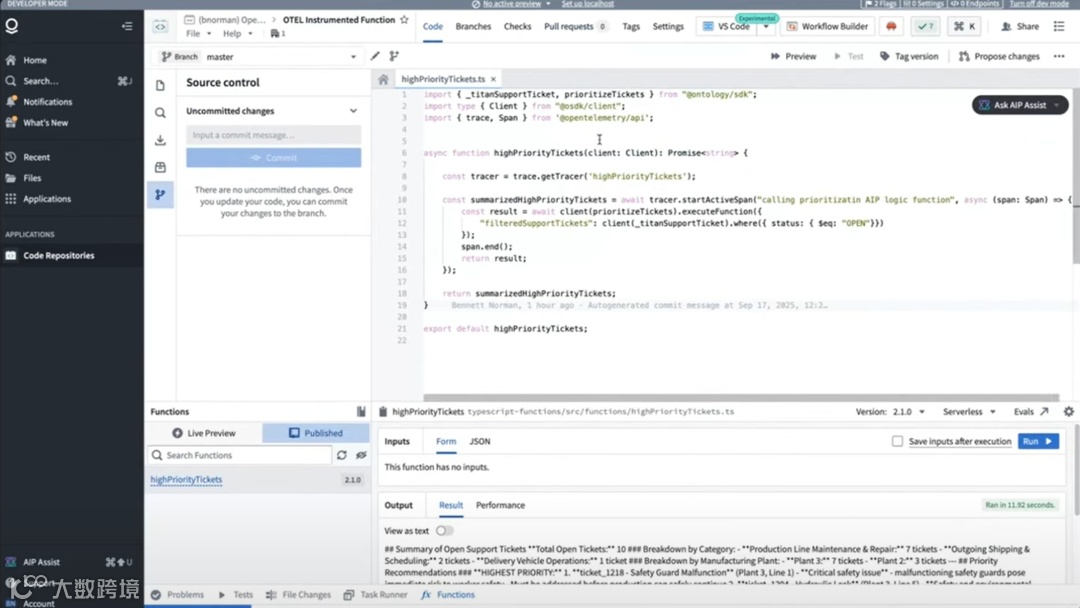Click the Functions panel layout icon

[x=361, y=412]
